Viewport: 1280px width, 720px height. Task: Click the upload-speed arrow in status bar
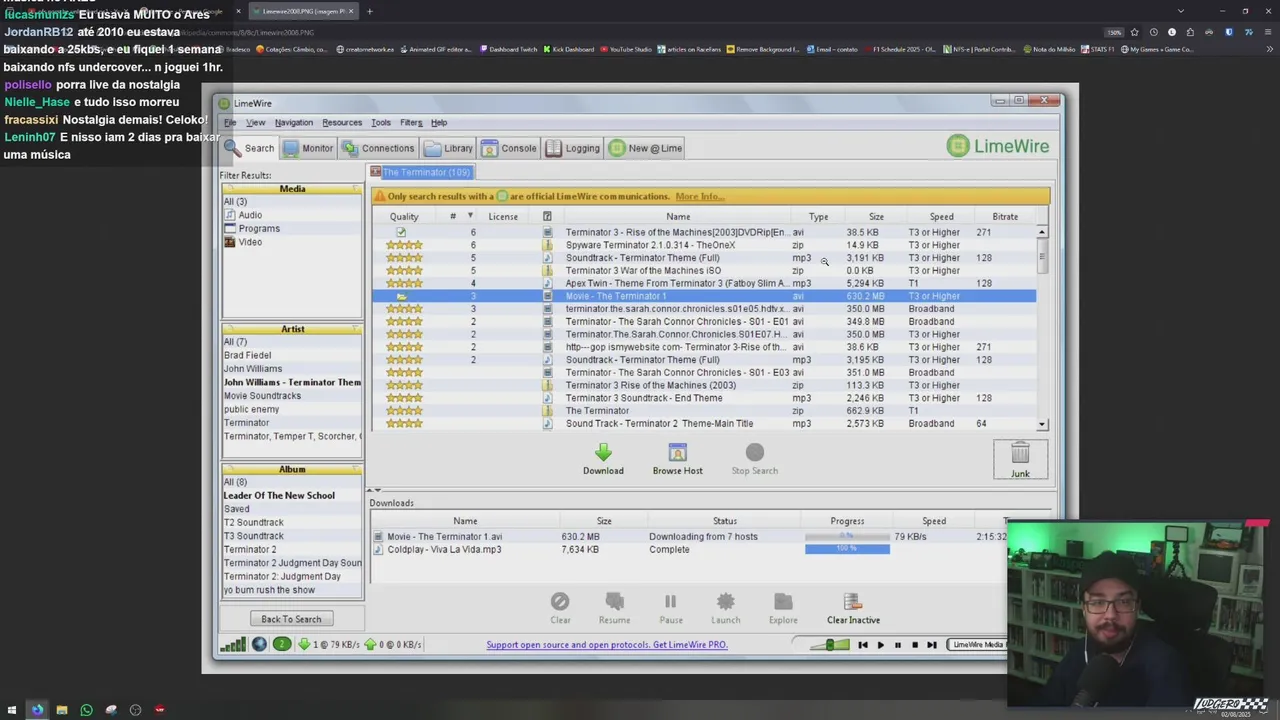(x=370, y=644)
